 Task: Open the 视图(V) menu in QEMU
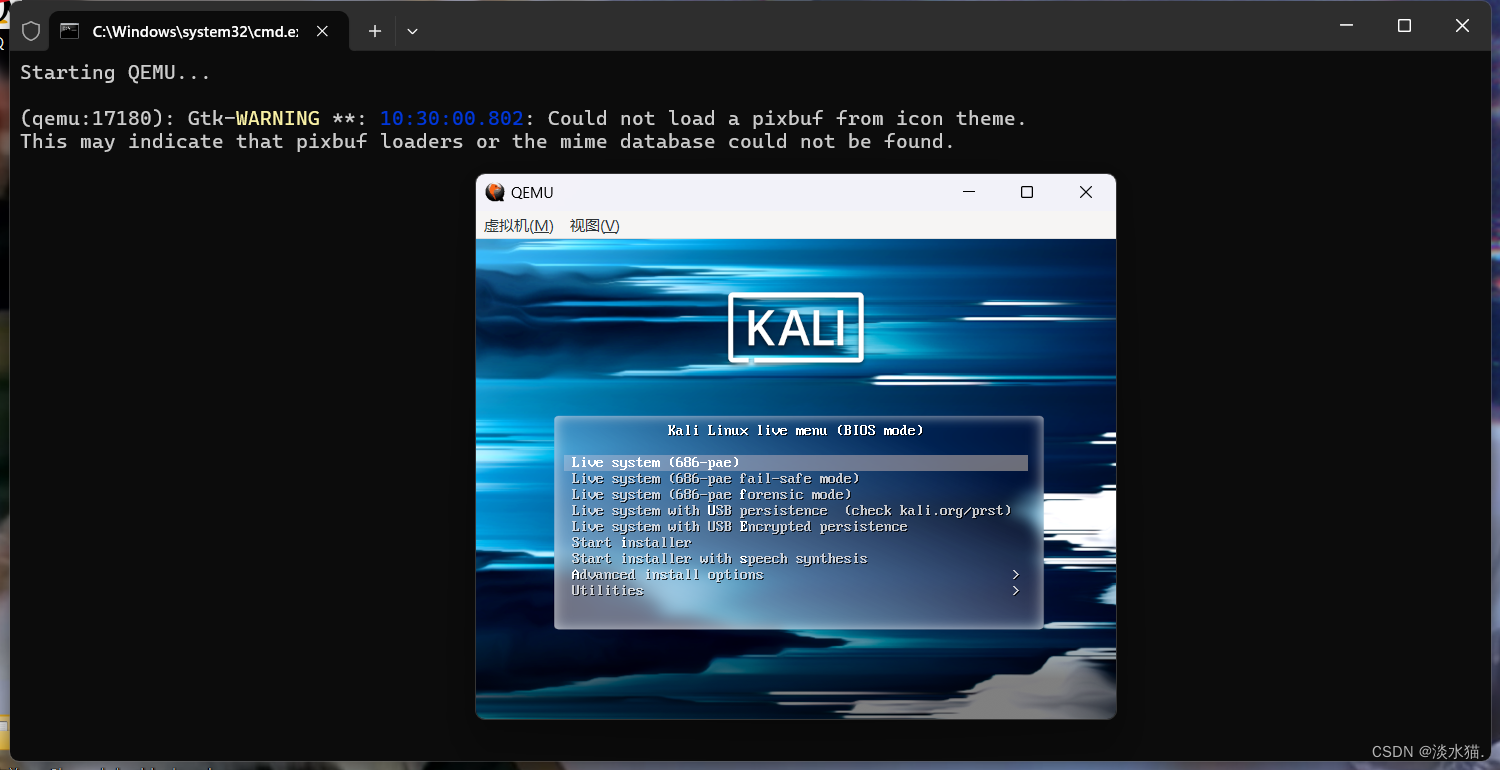[594, 226]
